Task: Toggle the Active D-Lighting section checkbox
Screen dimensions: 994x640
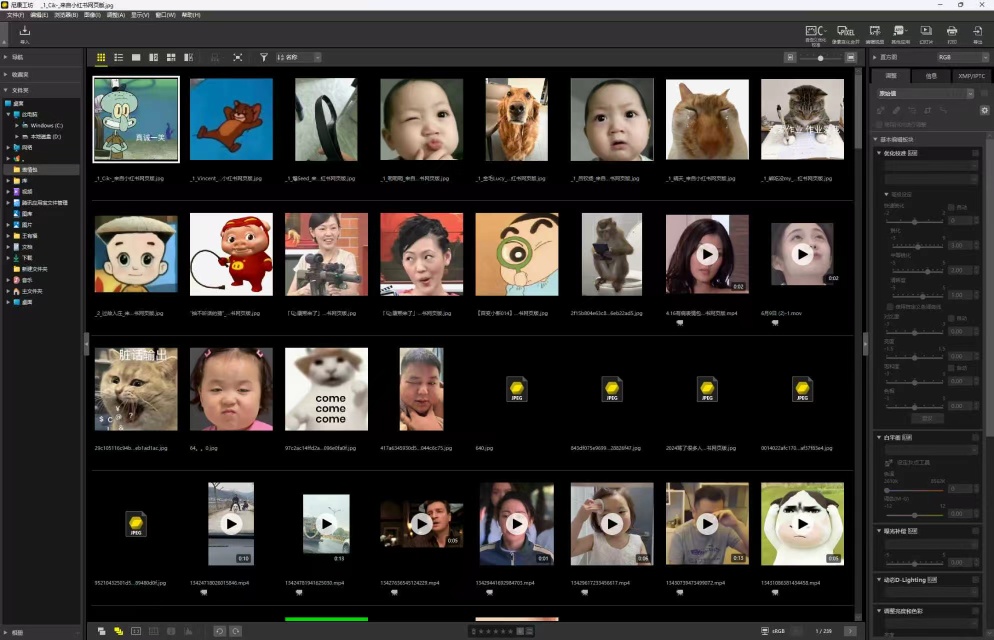Action: click(x=976, y=580)
